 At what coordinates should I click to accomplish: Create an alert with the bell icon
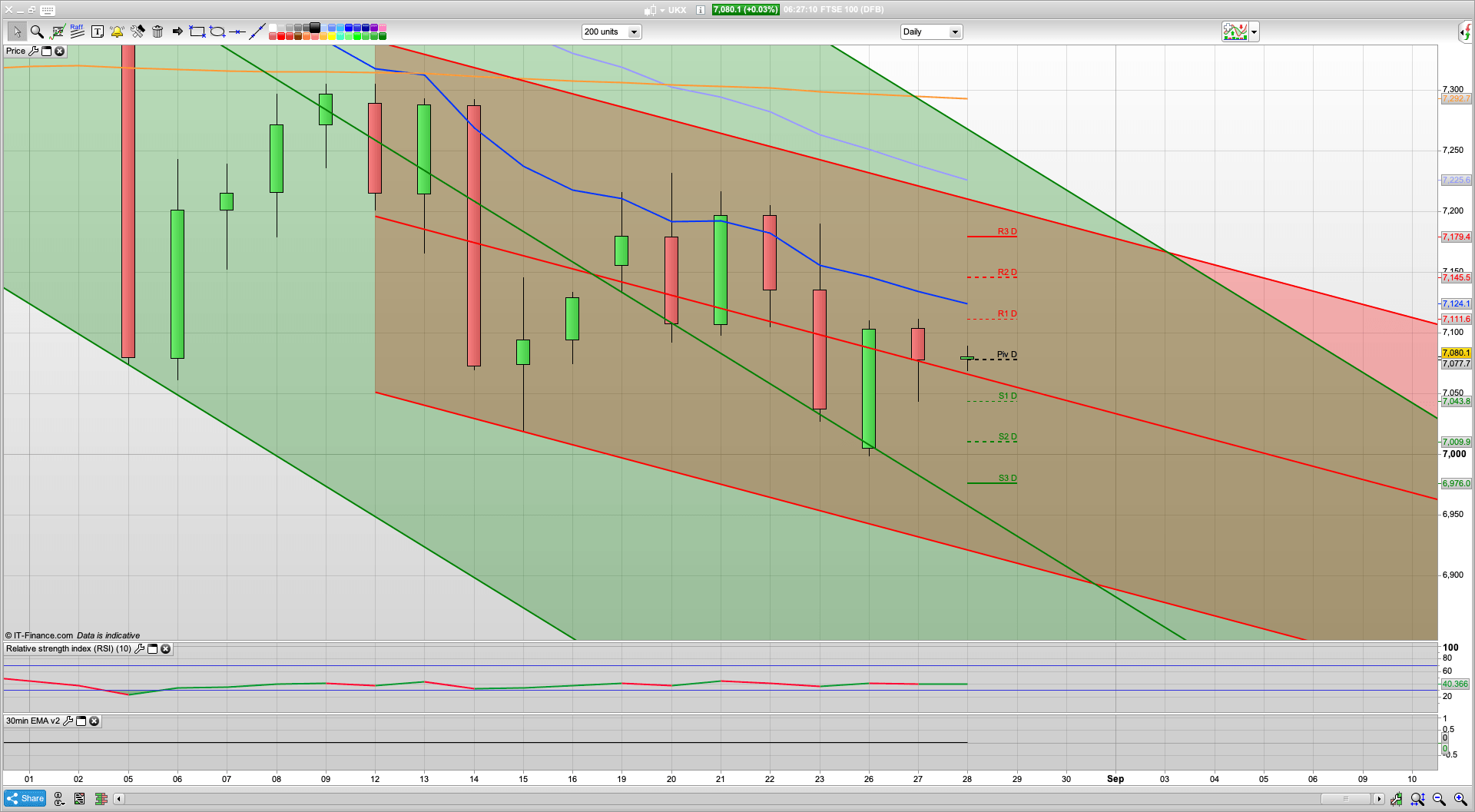point(117,31)
